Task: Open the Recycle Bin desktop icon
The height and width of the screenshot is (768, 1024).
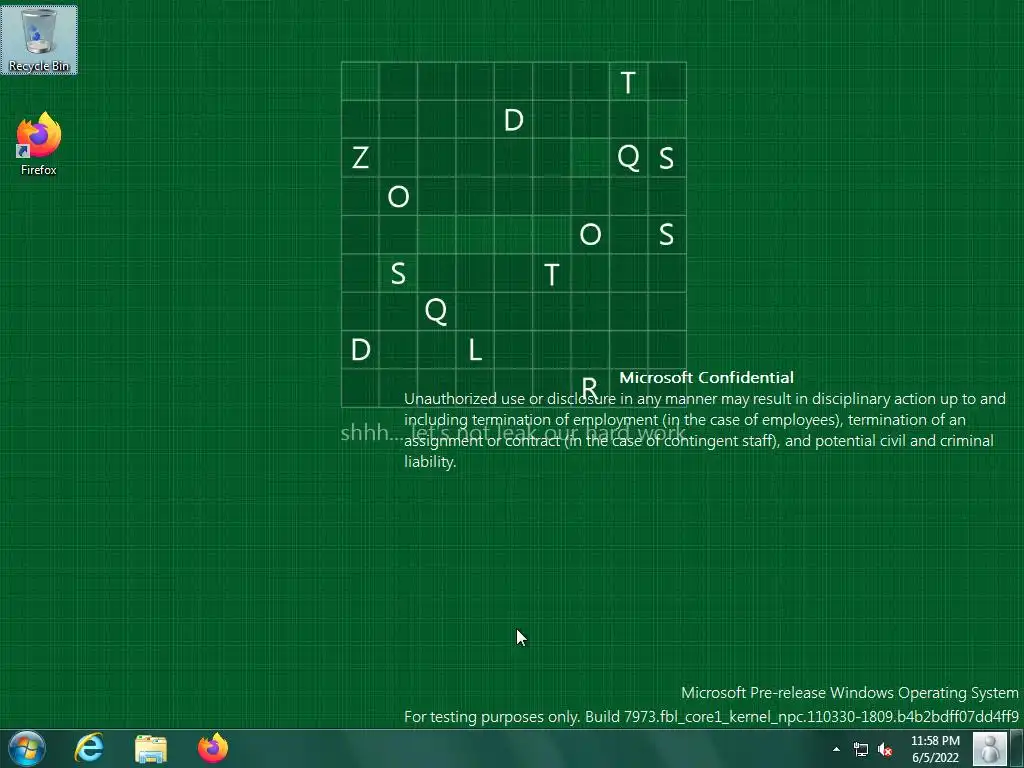Action: tap(39, 40)
